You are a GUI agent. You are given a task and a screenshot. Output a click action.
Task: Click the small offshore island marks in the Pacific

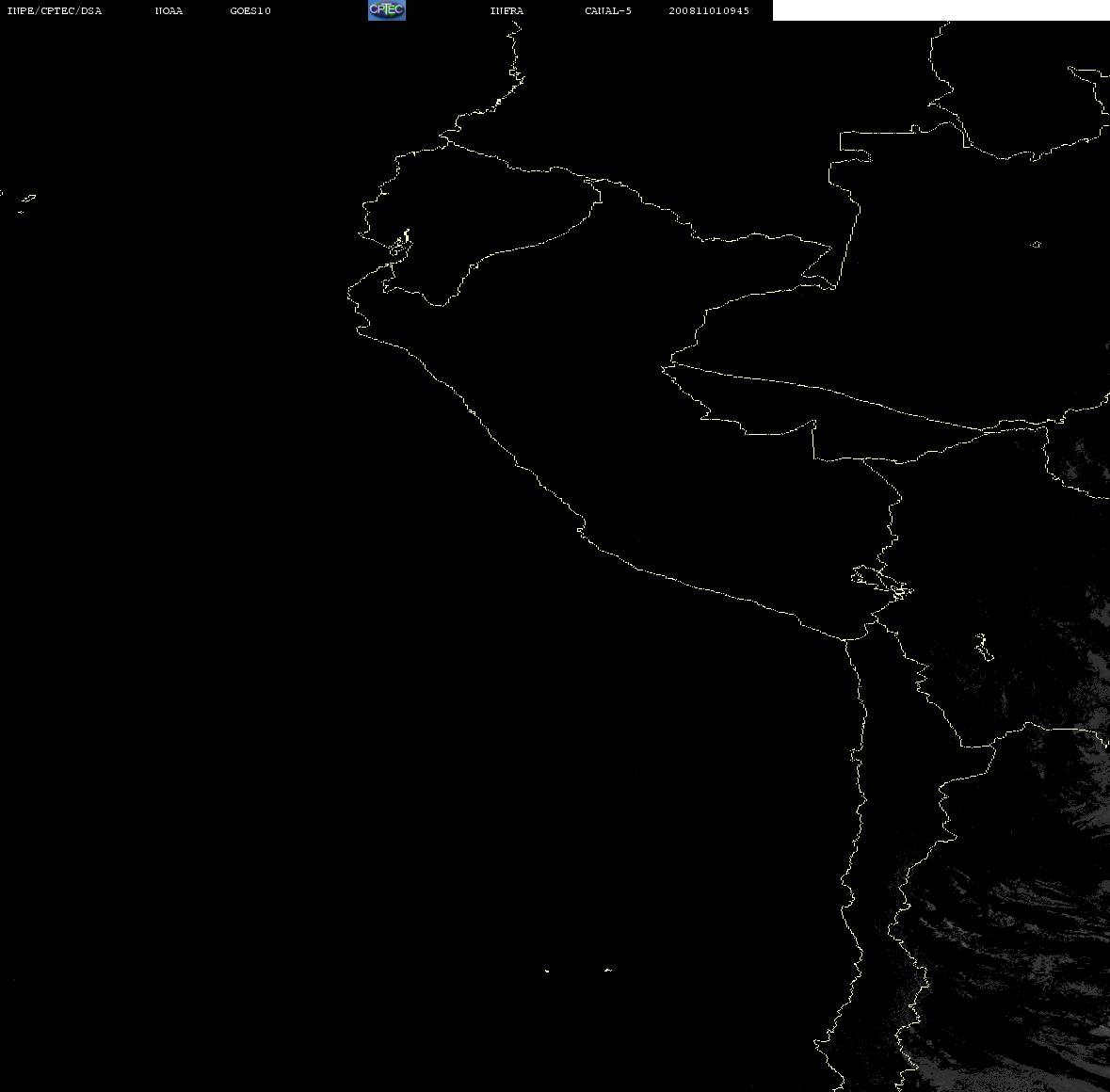click(577, 970)
